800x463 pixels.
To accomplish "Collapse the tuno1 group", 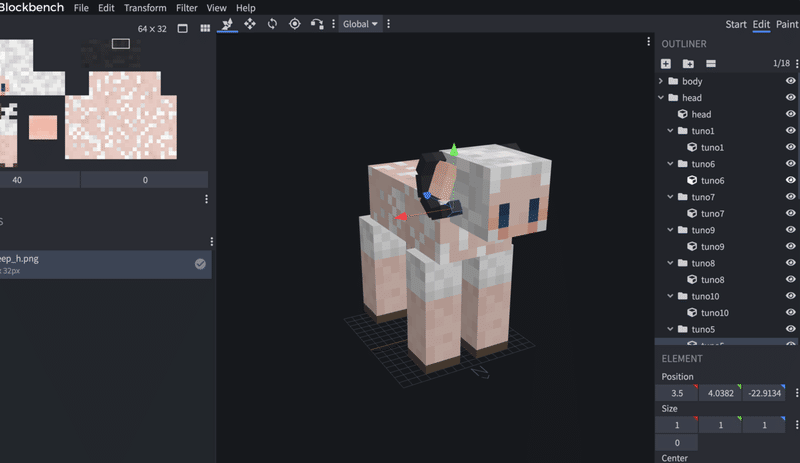I will [x=670, y=131].
